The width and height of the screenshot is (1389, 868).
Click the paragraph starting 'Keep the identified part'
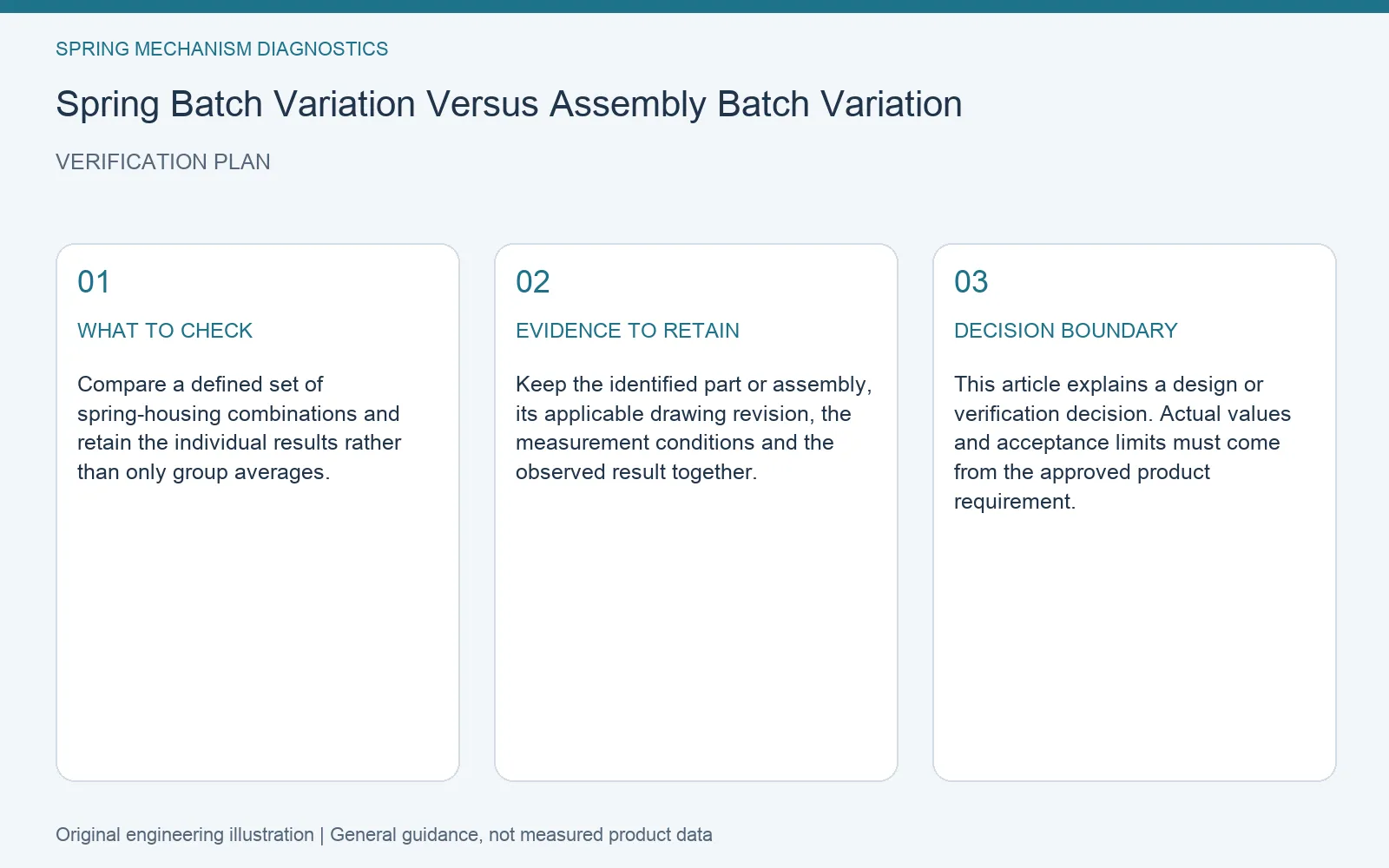pos(694,428)
